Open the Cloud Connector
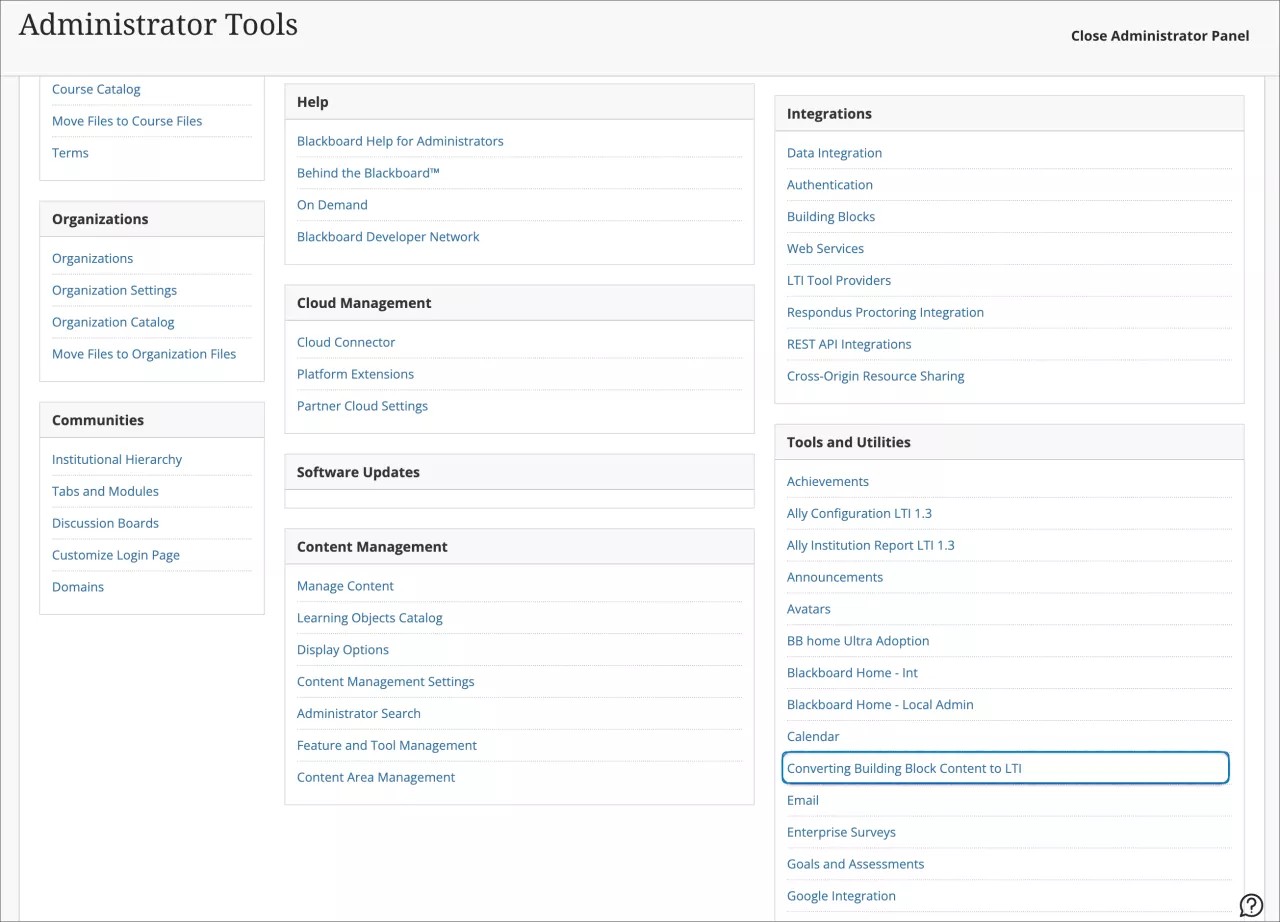This screenshot has width=1280, height=922. (346, 342)
